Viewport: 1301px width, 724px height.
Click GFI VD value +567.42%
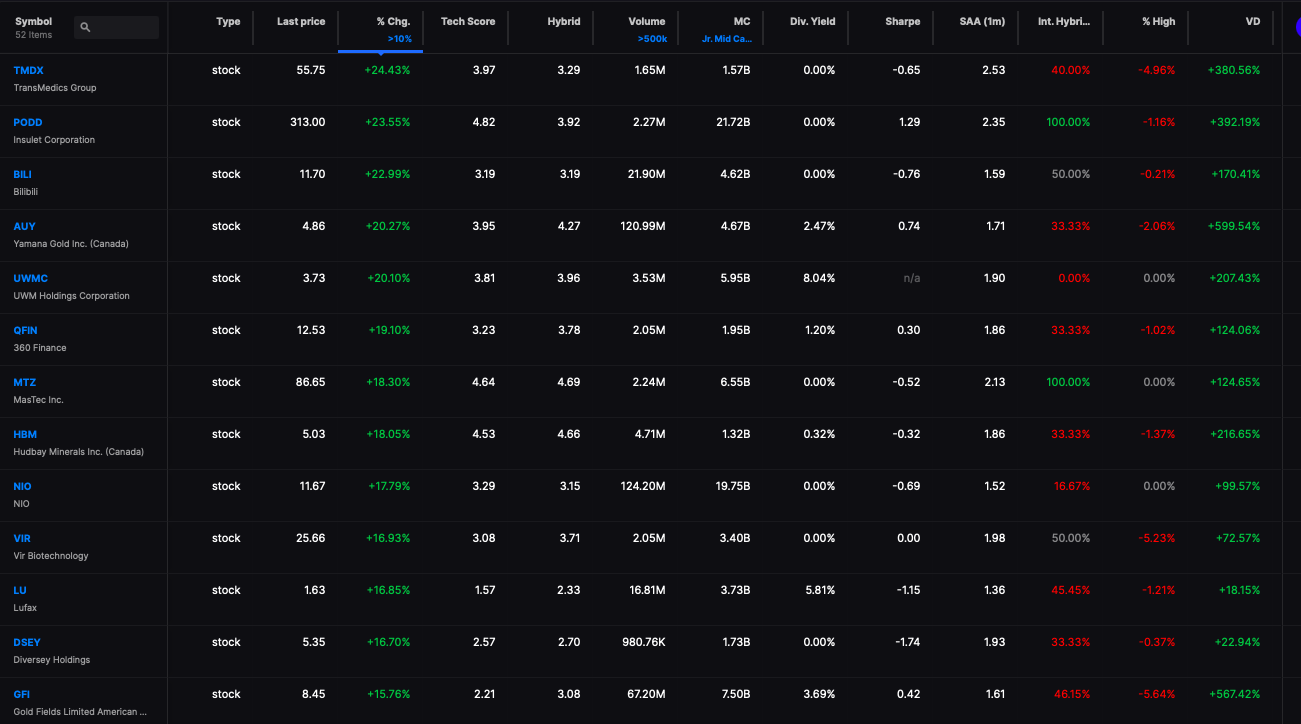(1234, 694)
